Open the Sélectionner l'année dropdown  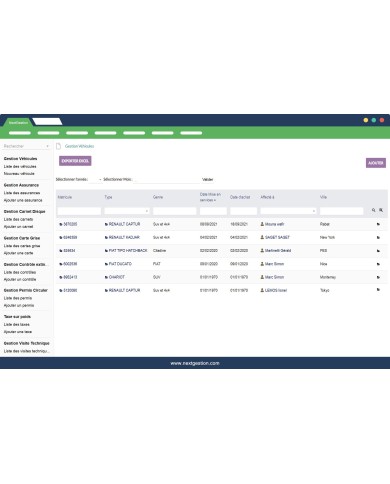click(x=95, y=179)
